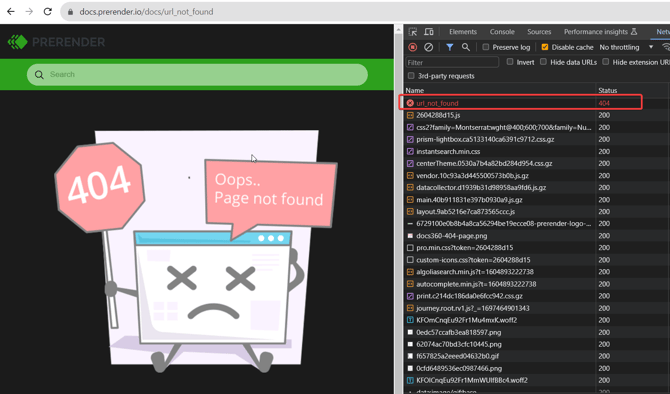Click the 404 page-not-found illustration

(197, 251)
